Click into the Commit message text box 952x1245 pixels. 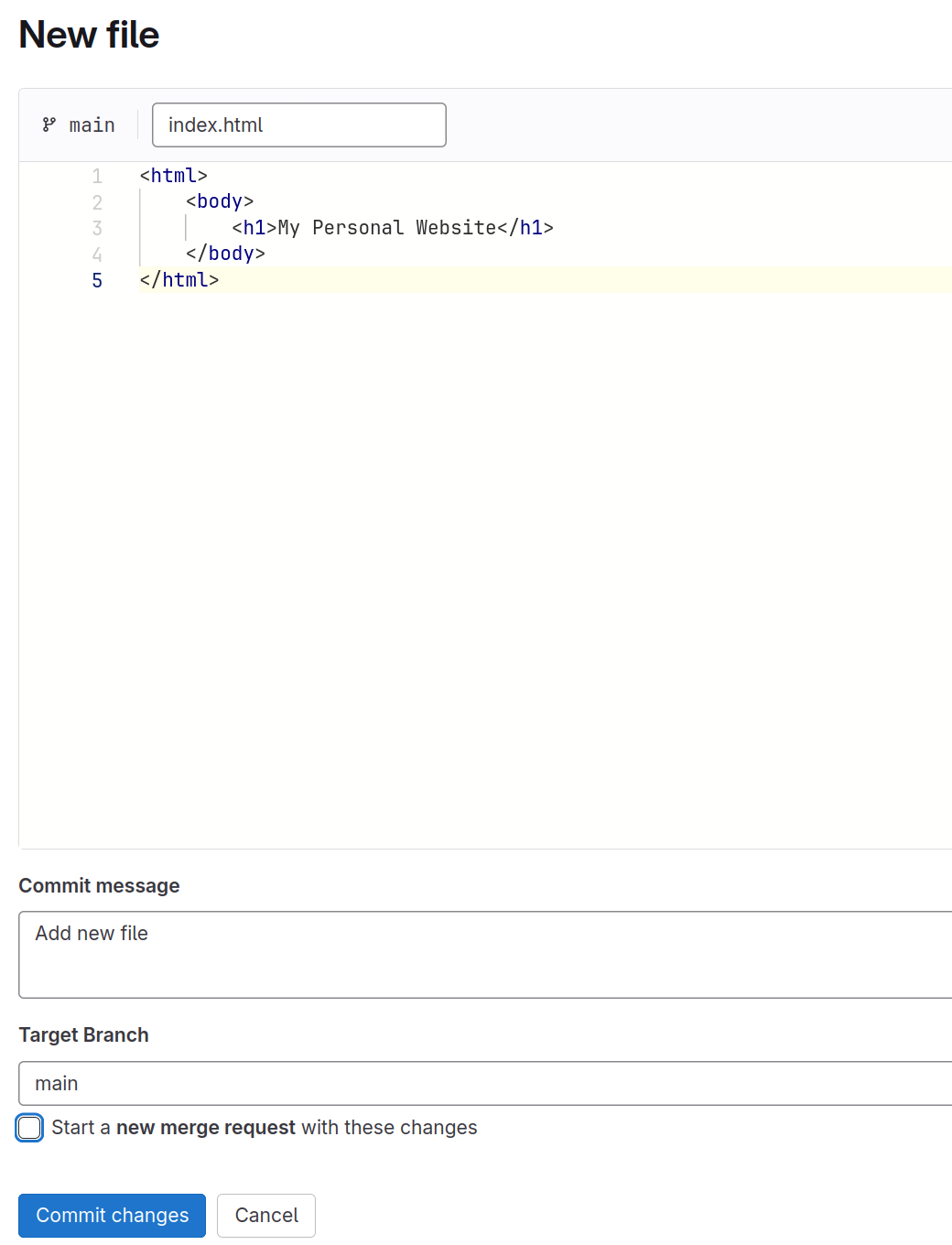pyautogui.click(x=485, y=955)
